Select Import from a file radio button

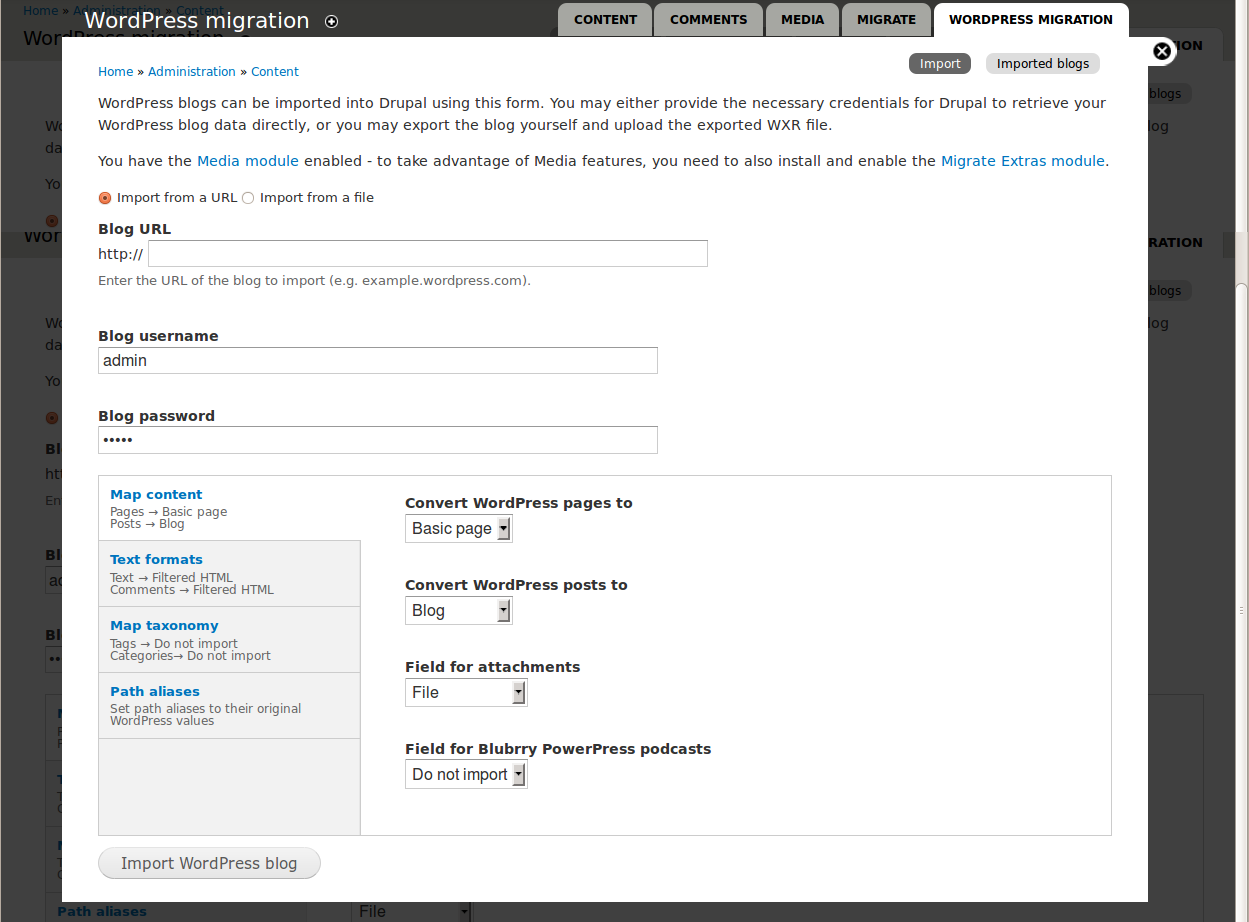coord(248,198)
